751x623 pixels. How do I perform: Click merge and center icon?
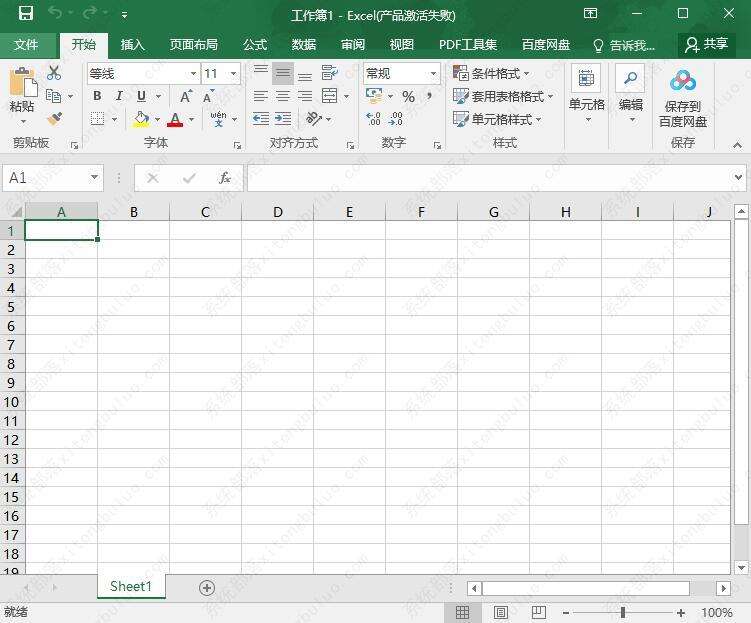pos(330,96)
